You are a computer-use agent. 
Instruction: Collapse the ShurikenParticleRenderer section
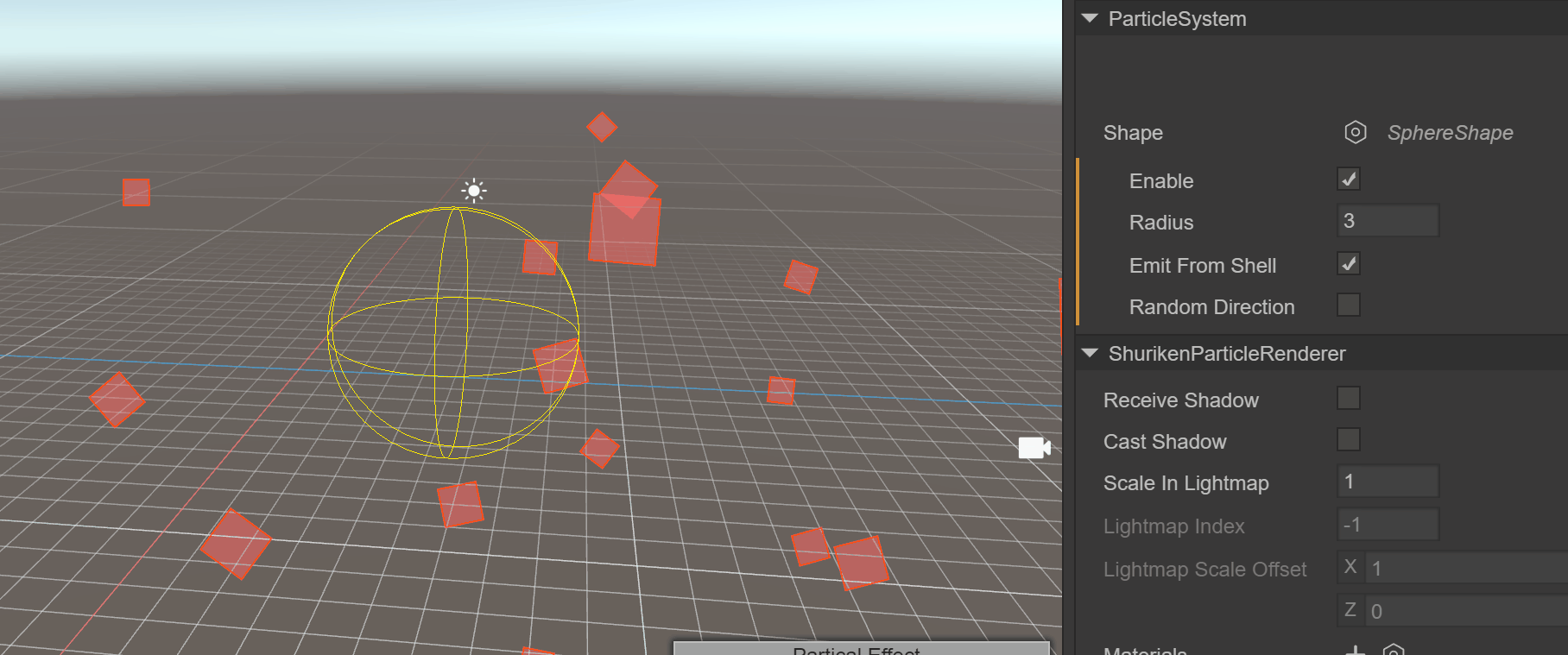point(1090,353)
